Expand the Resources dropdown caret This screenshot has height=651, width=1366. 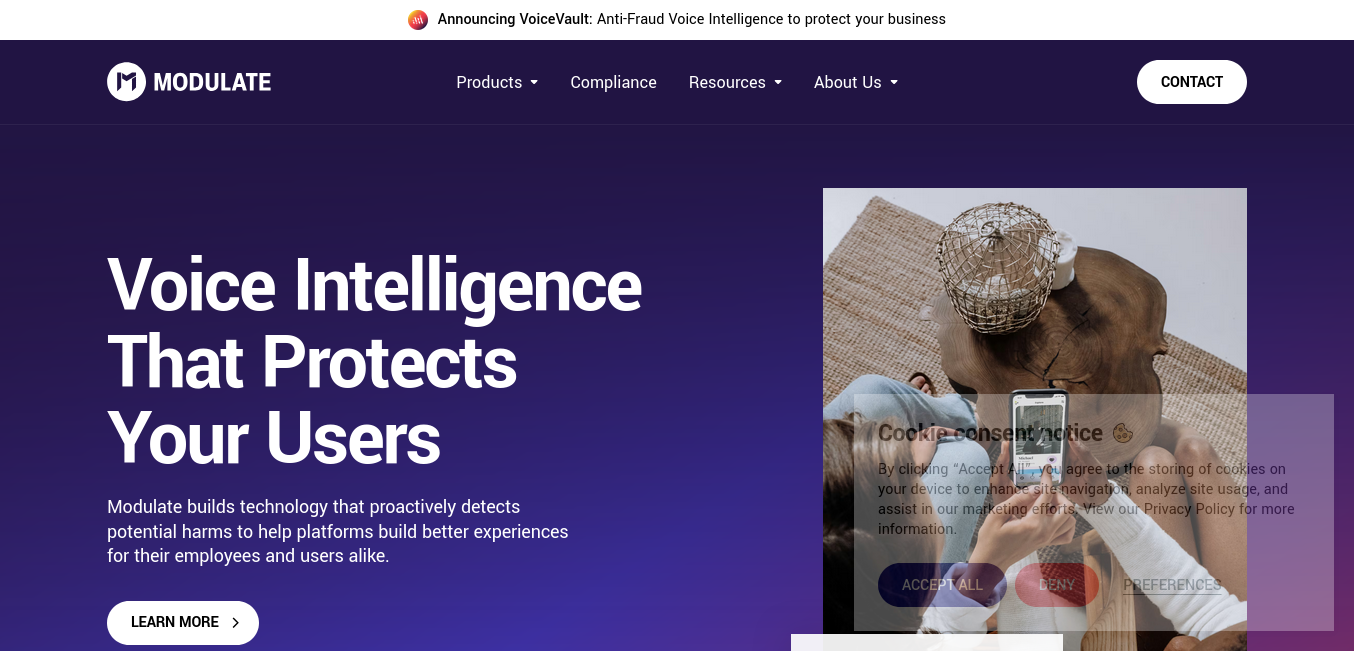[778, 82]
